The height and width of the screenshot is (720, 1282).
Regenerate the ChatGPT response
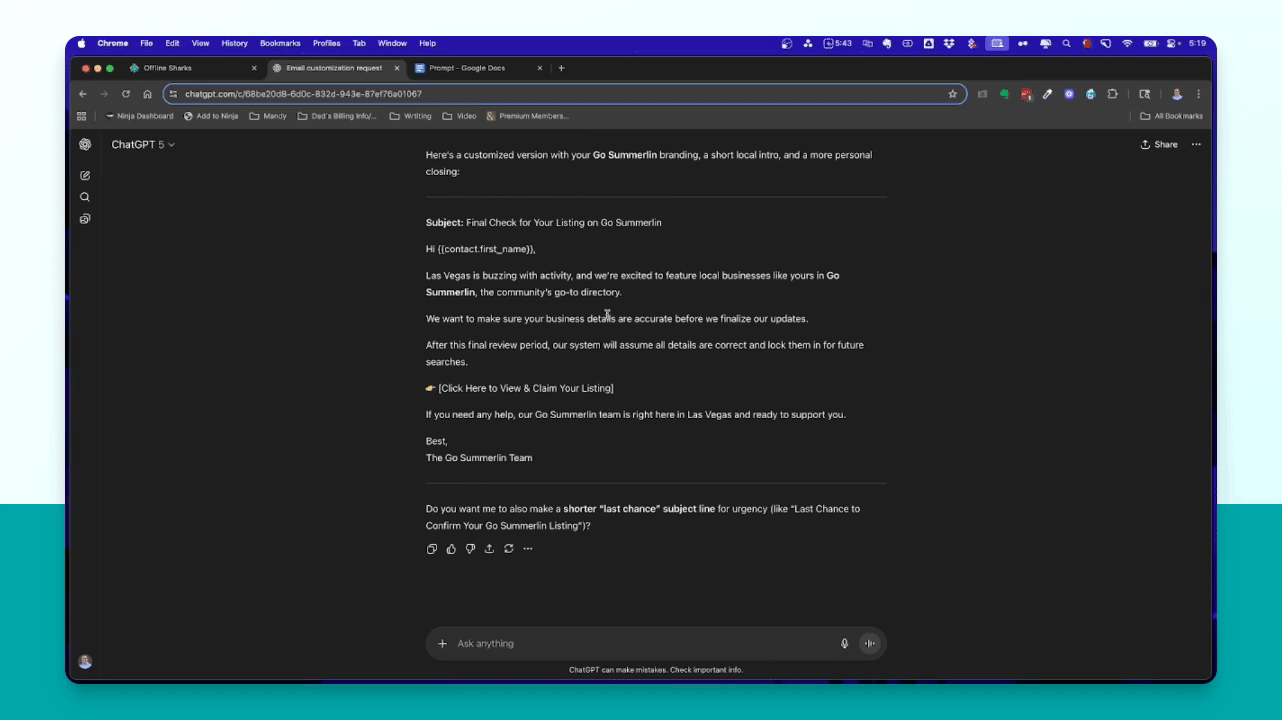coord(509,549)
